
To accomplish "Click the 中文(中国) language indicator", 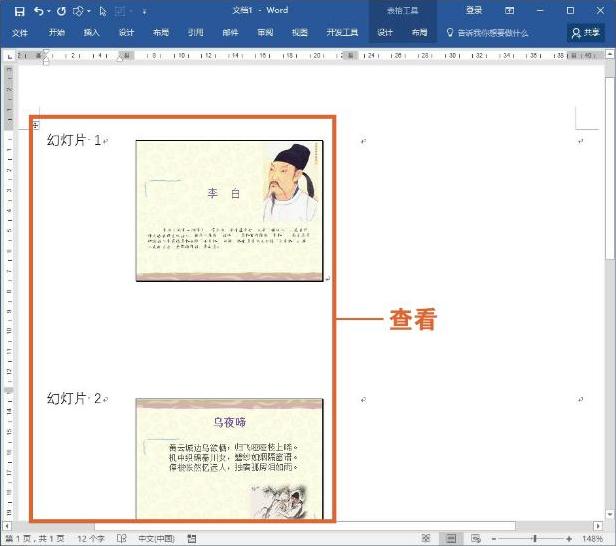I will pyautogui.click(x=156, y=539).
